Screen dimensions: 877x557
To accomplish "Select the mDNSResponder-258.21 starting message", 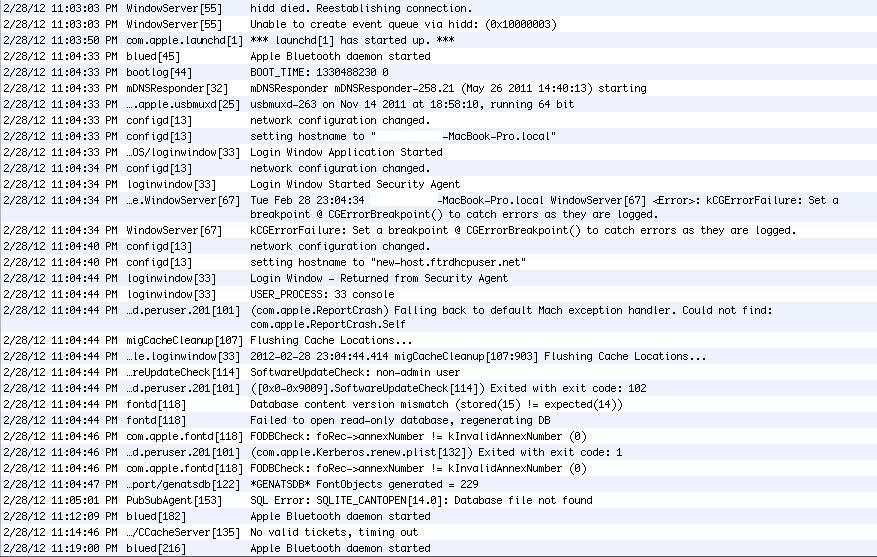I will tap(448, 88).
